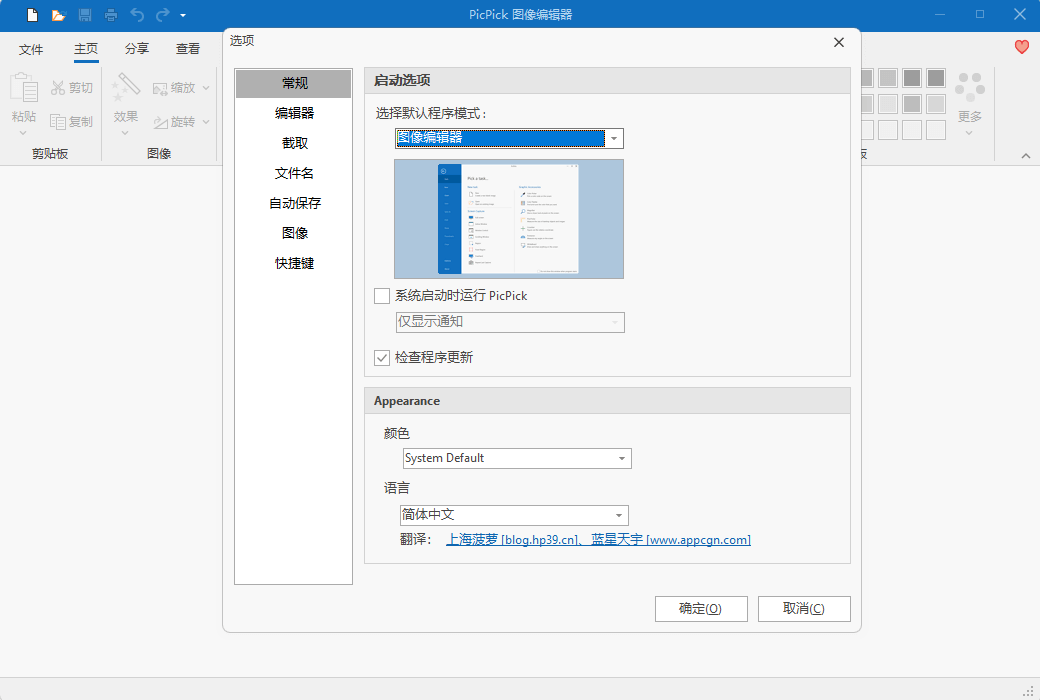Select 截取 category in options list
This screenshot has height=700, width=1040.
click(x=294, y=143)
